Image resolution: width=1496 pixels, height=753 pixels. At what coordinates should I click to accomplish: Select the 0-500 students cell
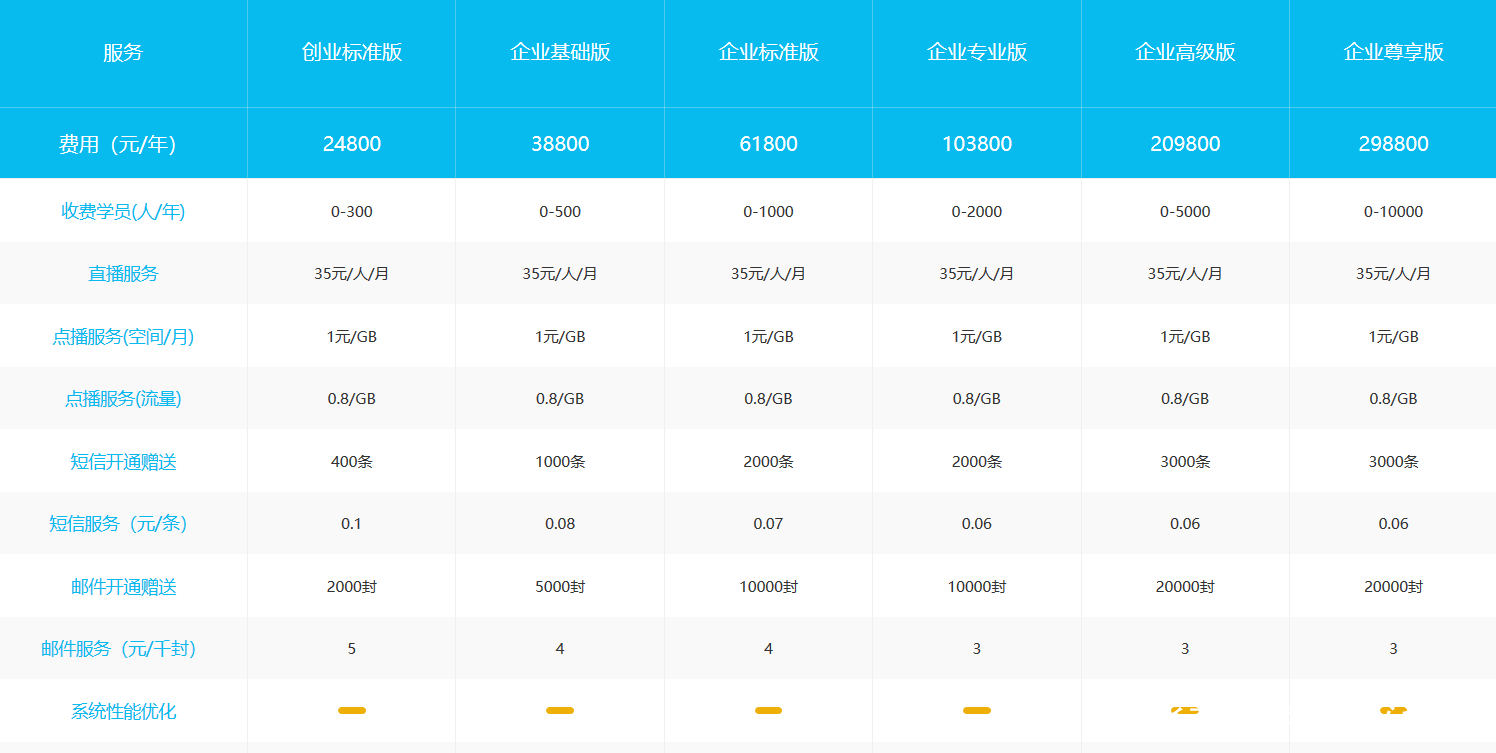560,211
